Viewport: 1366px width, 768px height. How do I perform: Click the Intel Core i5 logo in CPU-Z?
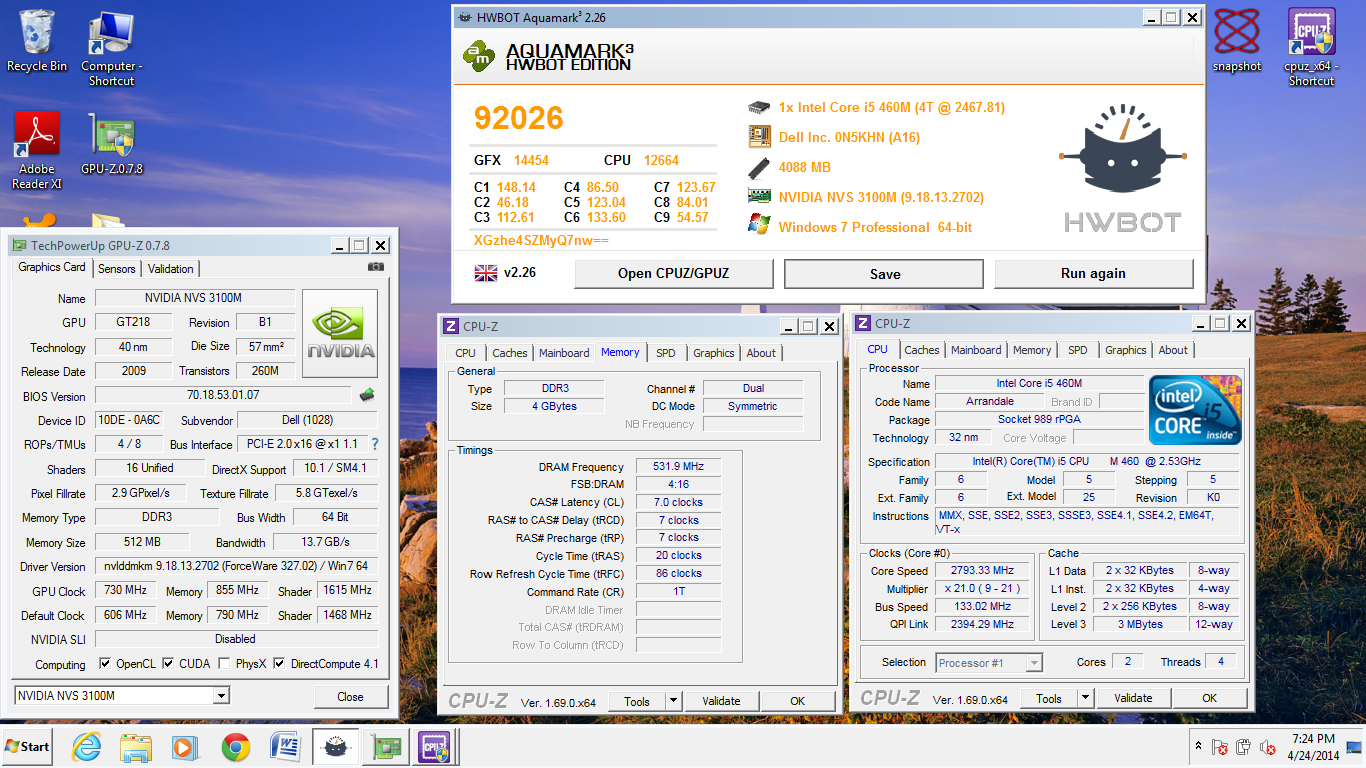1195,410
